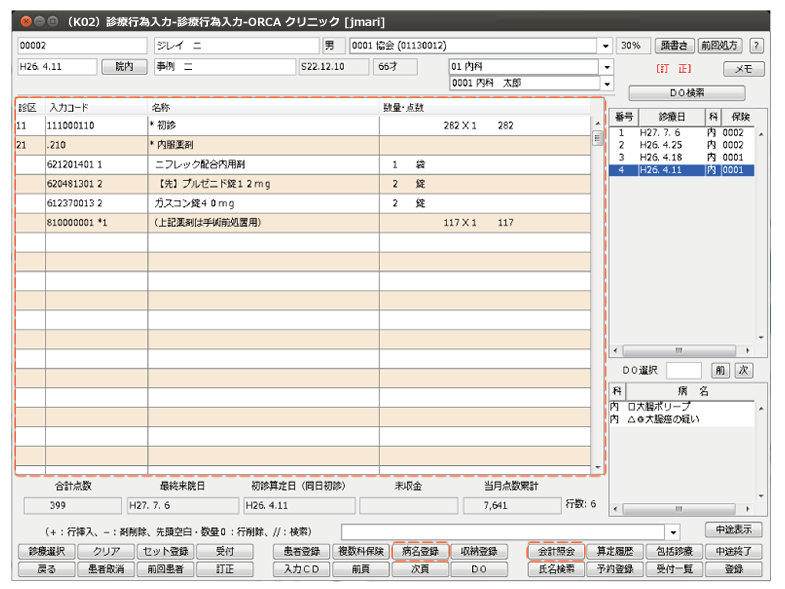The width and height of the screenshot is (785, 589).
Task: Click the 中途表示 button
Action: coord(733,529)
